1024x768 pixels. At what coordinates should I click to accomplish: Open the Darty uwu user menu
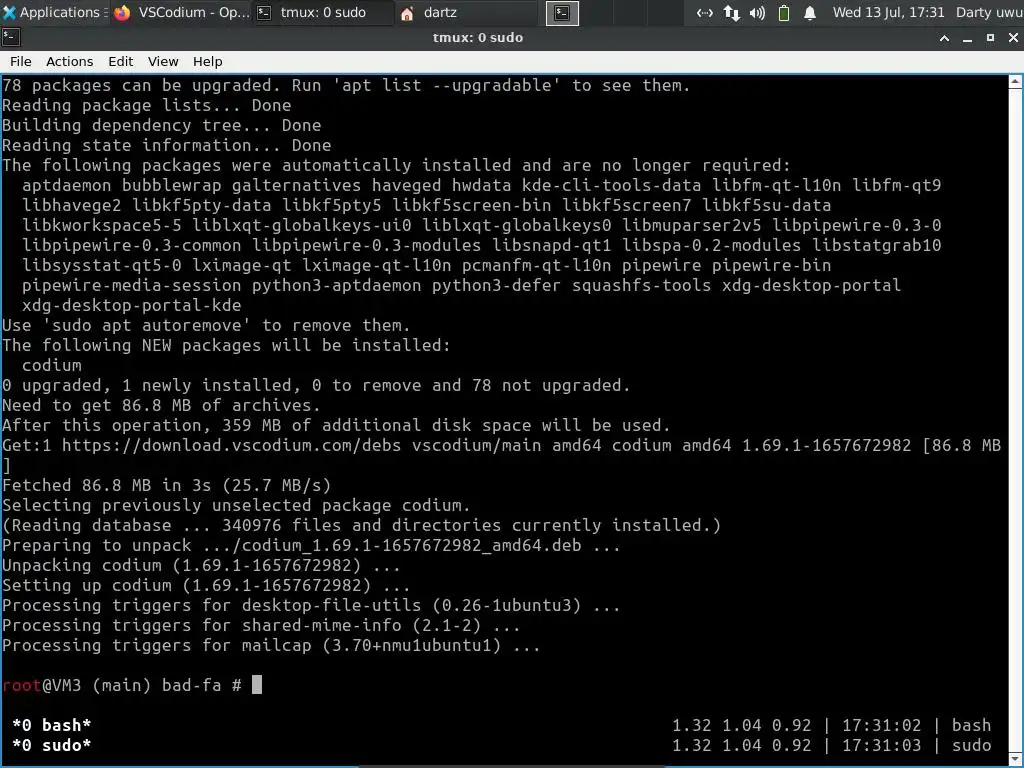click(x=989, y=12)
